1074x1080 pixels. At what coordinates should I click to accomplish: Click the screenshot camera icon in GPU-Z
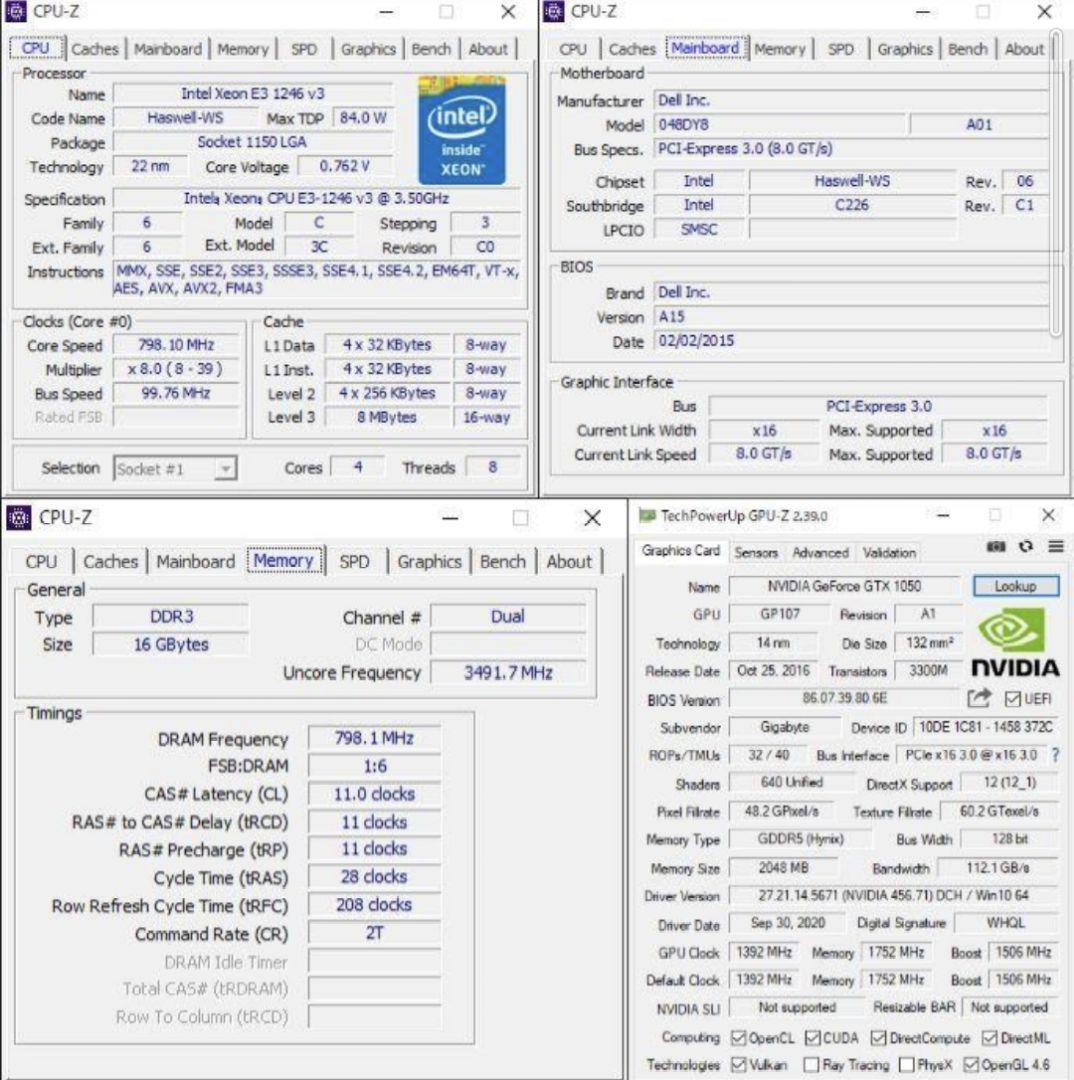(995, 546)
